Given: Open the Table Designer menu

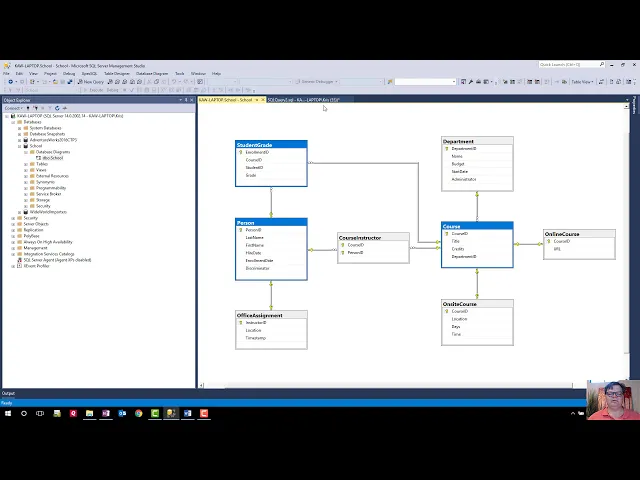Looking at the screenshot, I should [116, 73].
